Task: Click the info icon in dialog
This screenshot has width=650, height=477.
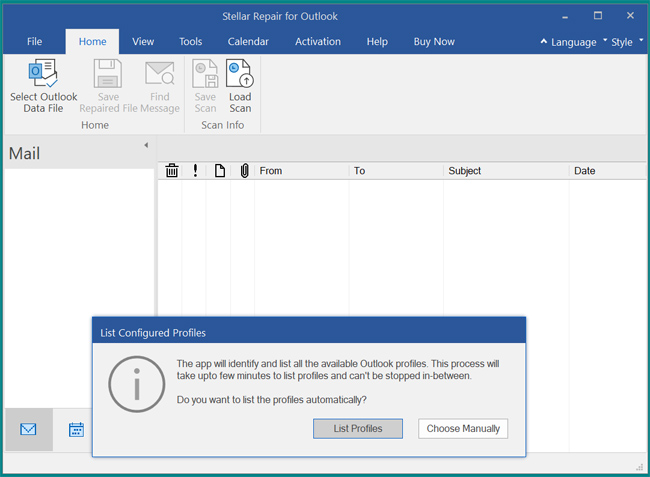Action: pos(137,384)
